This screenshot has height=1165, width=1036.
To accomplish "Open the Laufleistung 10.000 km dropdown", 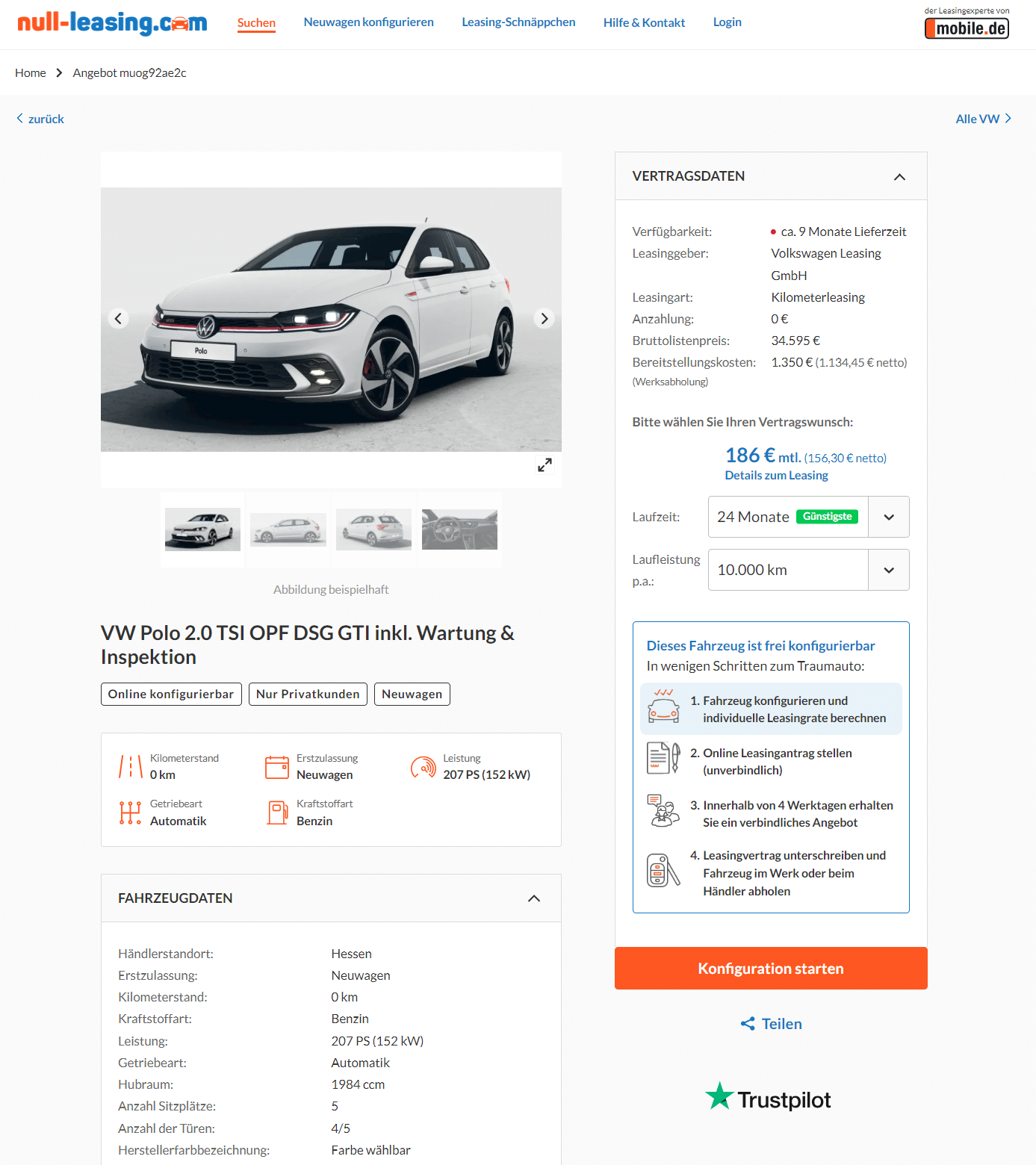I will [x=808, y=570].
